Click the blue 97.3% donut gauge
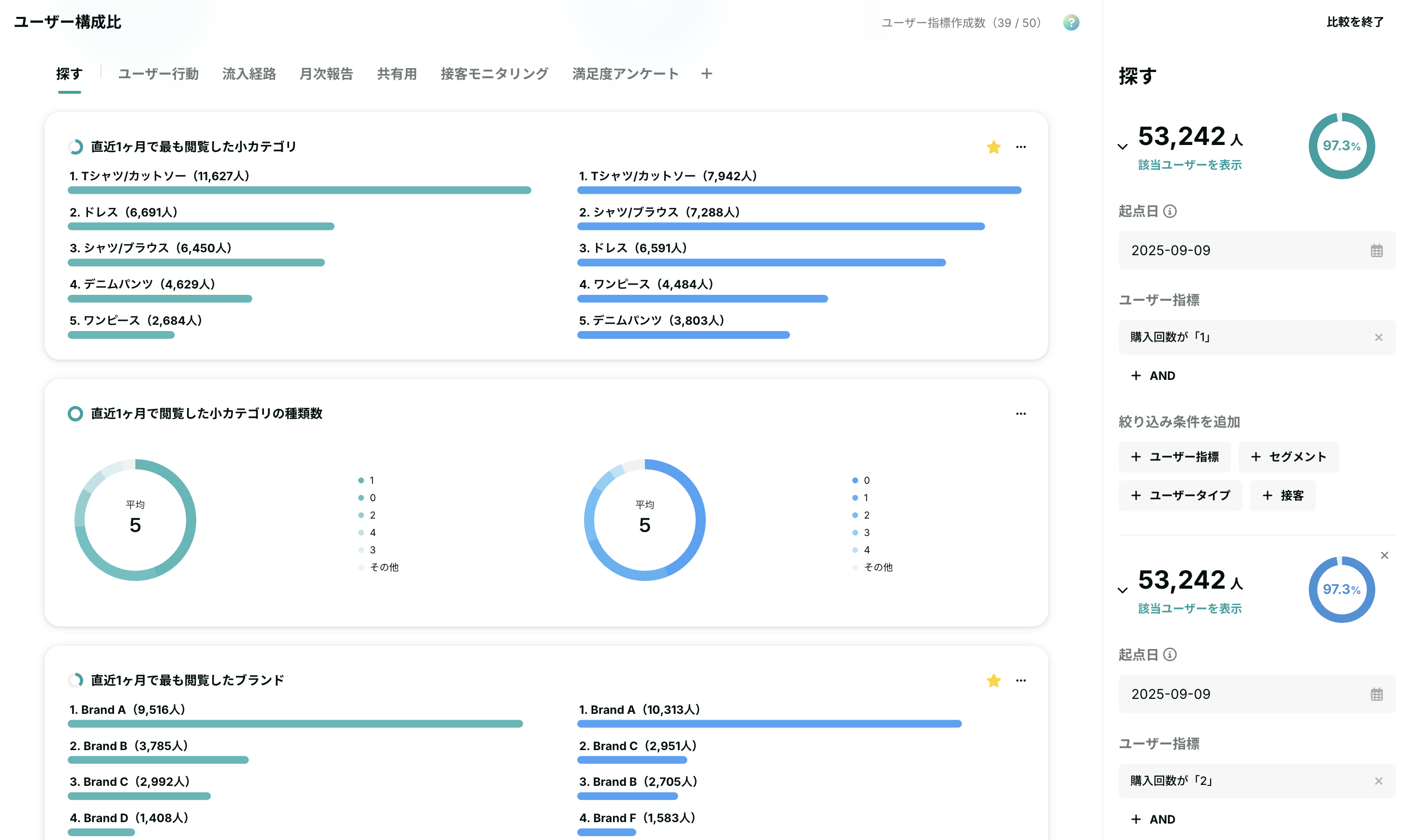Image resolution: width=1402 pixels, height=840 pixels. coord(1342,590)
